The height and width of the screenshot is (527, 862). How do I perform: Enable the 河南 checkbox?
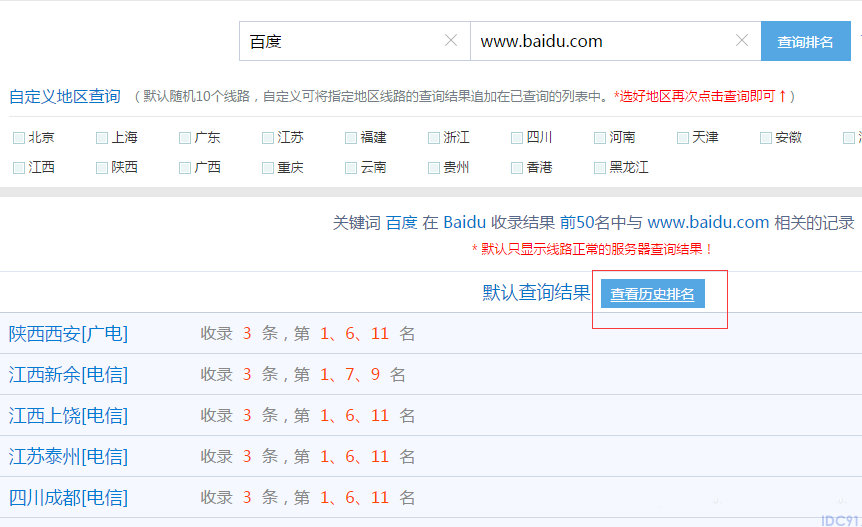coord(600,138)
